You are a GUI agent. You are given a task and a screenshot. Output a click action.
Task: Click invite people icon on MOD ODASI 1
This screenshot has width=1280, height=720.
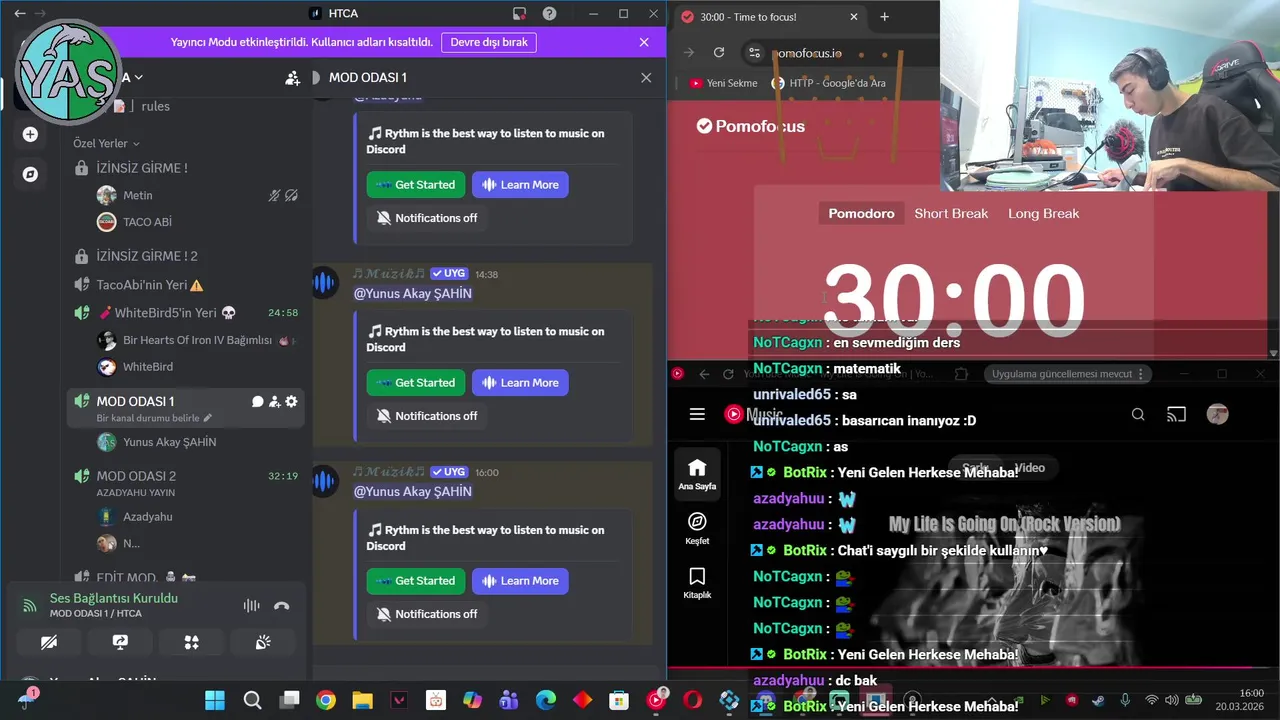coord(274,401)
